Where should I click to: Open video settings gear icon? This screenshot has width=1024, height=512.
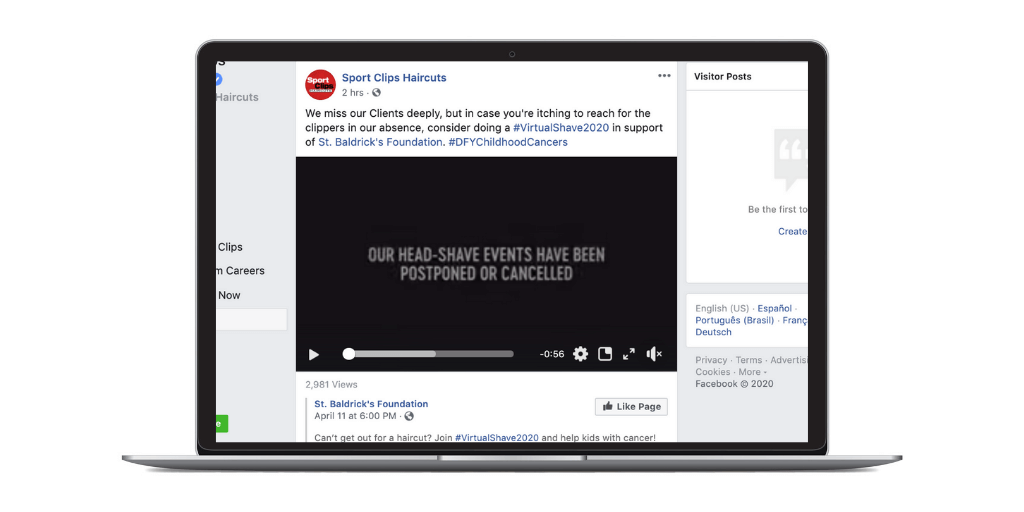[581, 354]
